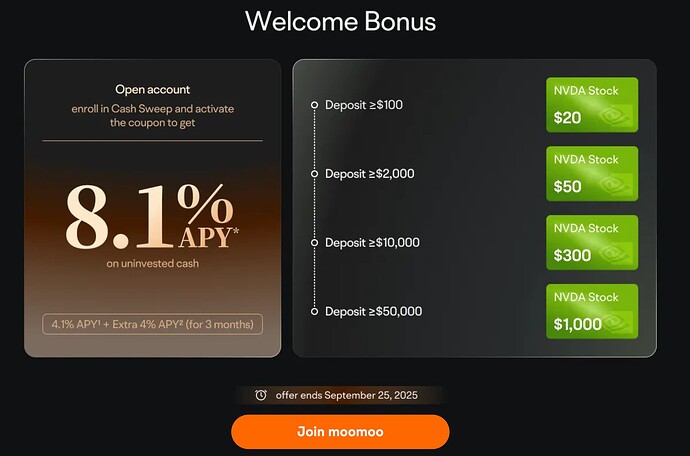The height and width of the screenshot is (456, 690).
Task: Click the Welcome Bonus title
Action: 341,21
